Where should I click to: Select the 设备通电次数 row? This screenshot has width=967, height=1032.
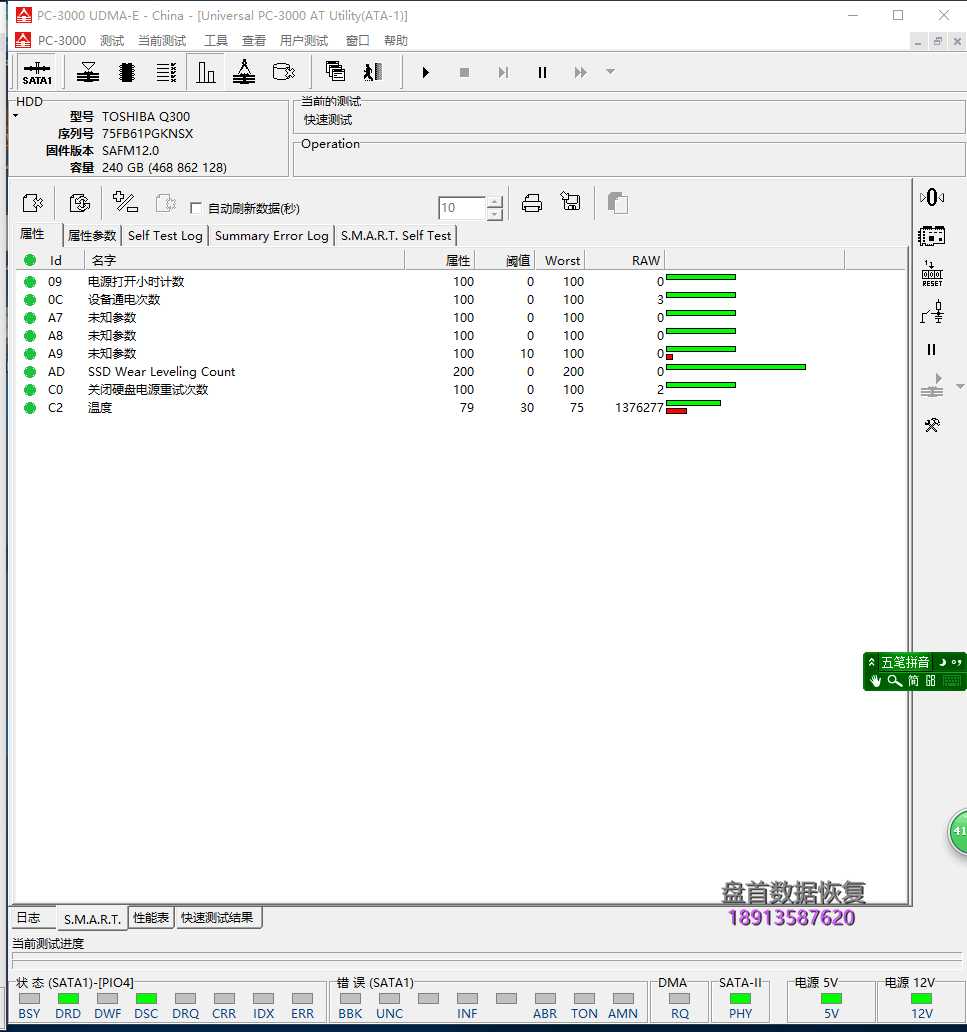click(x=461, y=299)
